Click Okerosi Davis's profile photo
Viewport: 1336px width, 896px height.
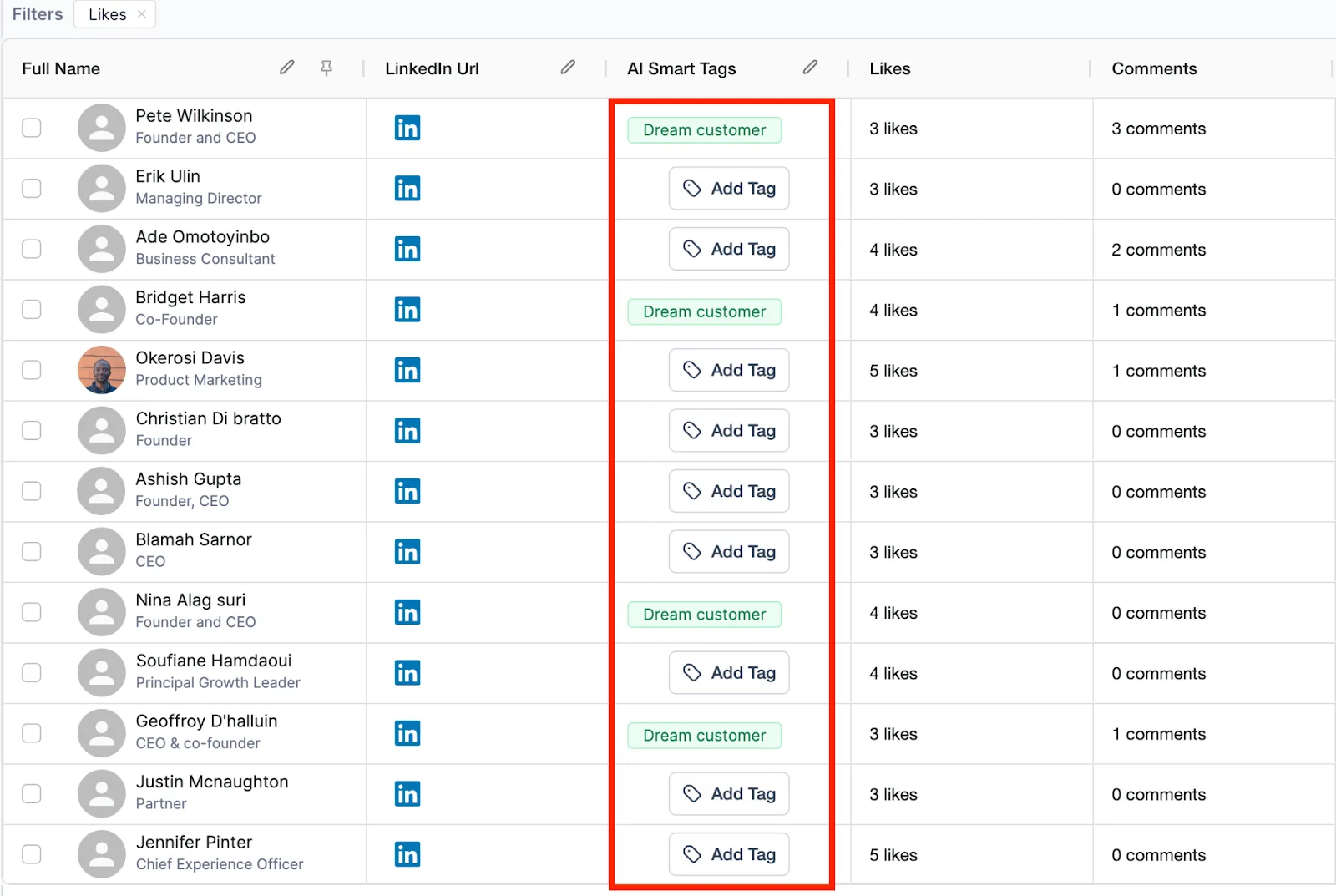click(102, 370)
